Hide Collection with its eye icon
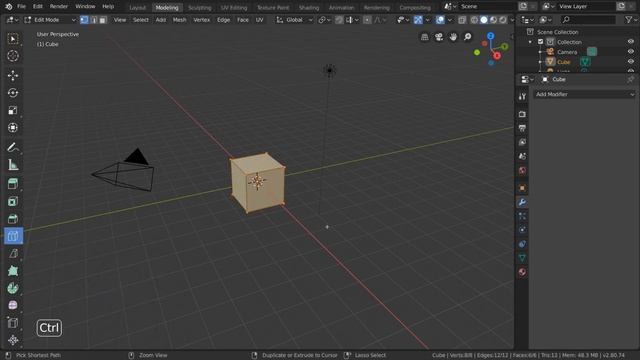 coord(631,42)
